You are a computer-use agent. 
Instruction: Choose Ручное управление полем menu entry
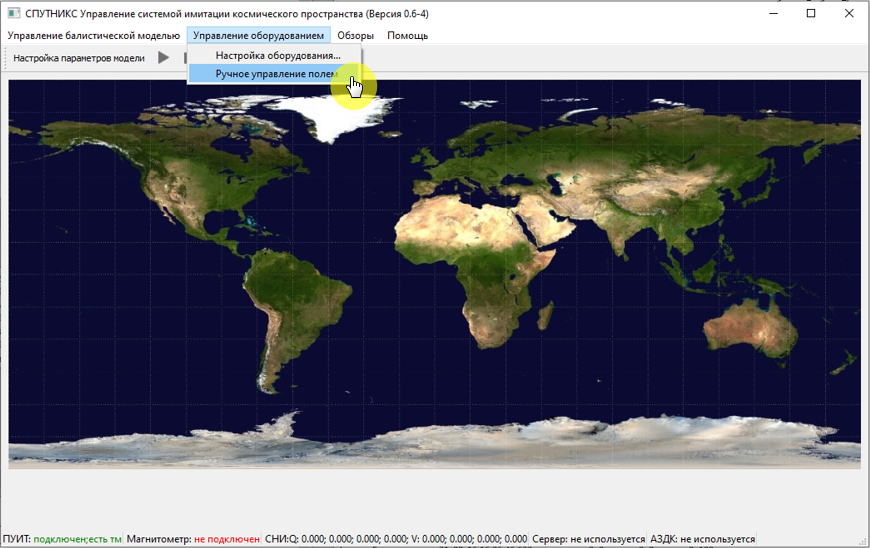275,74
